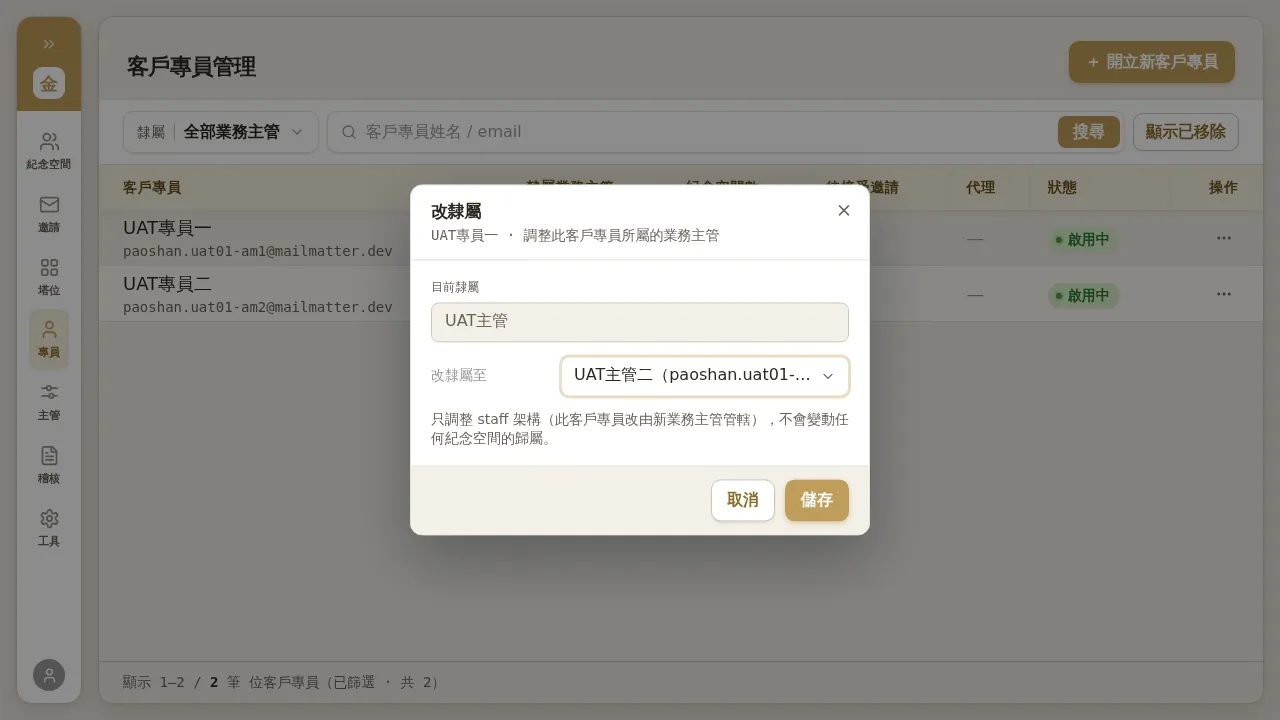Click the 狀態 column header
The height and width of the screenshot is (720, 1280).
coord(1062,188)
